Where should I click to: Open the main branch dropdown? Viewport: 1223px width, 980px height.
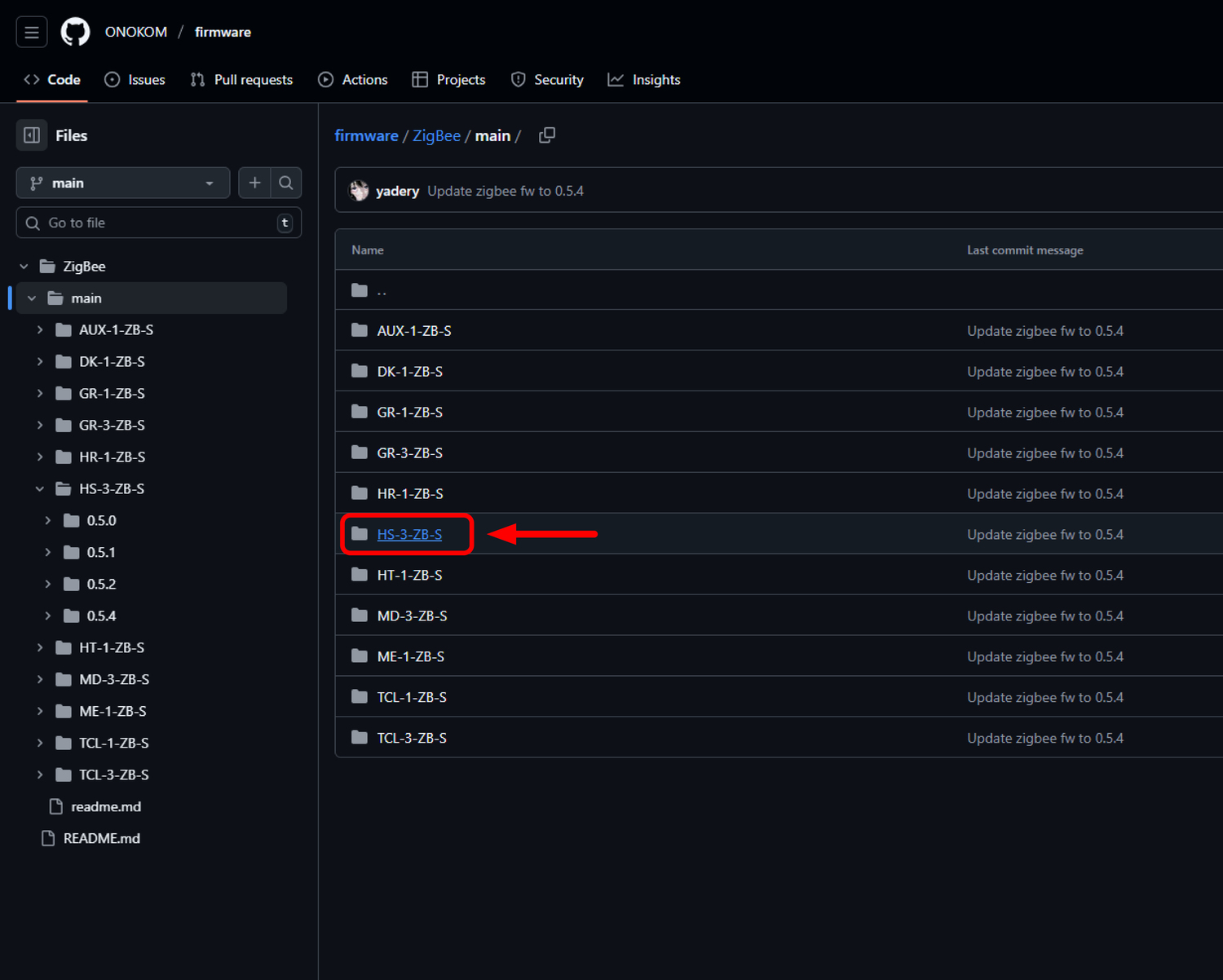(x=122, y=183)
